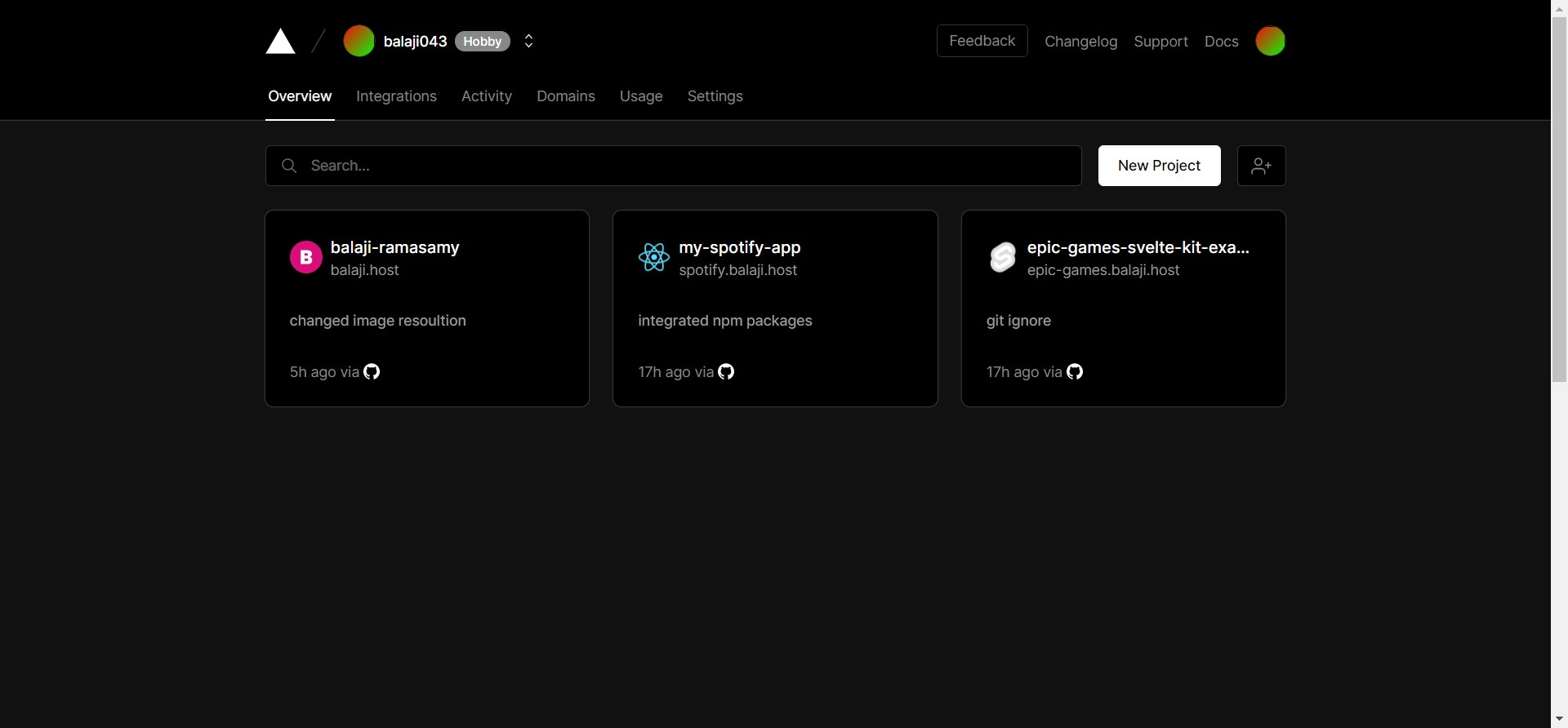1568x728 pixels.
Task: Open the spotify.balaji.host domain link
Action: click(737, 270)
